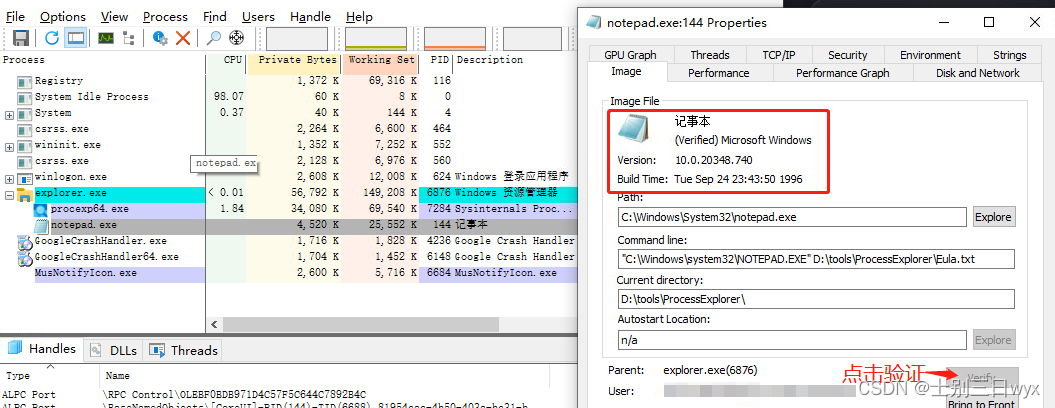Click the wininit.exe process icon

(25, 146)
